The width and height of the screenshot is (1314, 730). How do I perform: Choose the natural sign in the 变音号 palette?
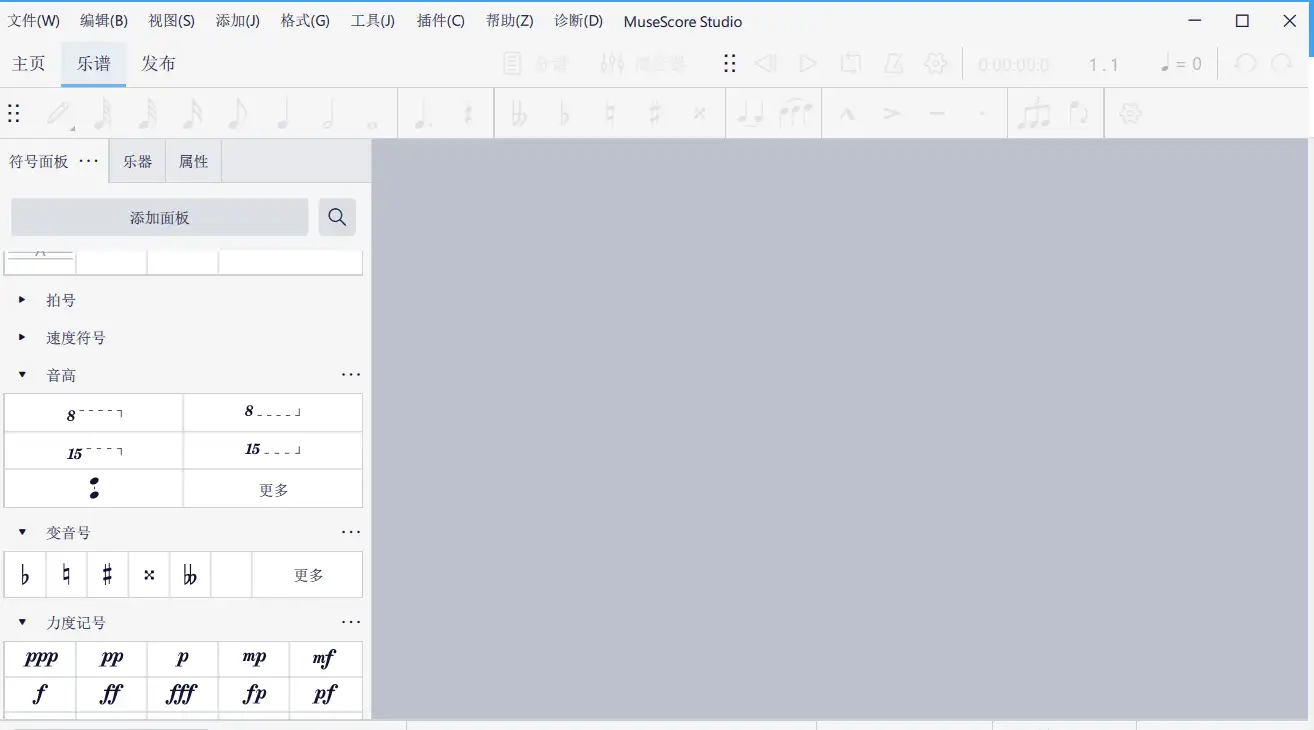(x=66, y=575)
